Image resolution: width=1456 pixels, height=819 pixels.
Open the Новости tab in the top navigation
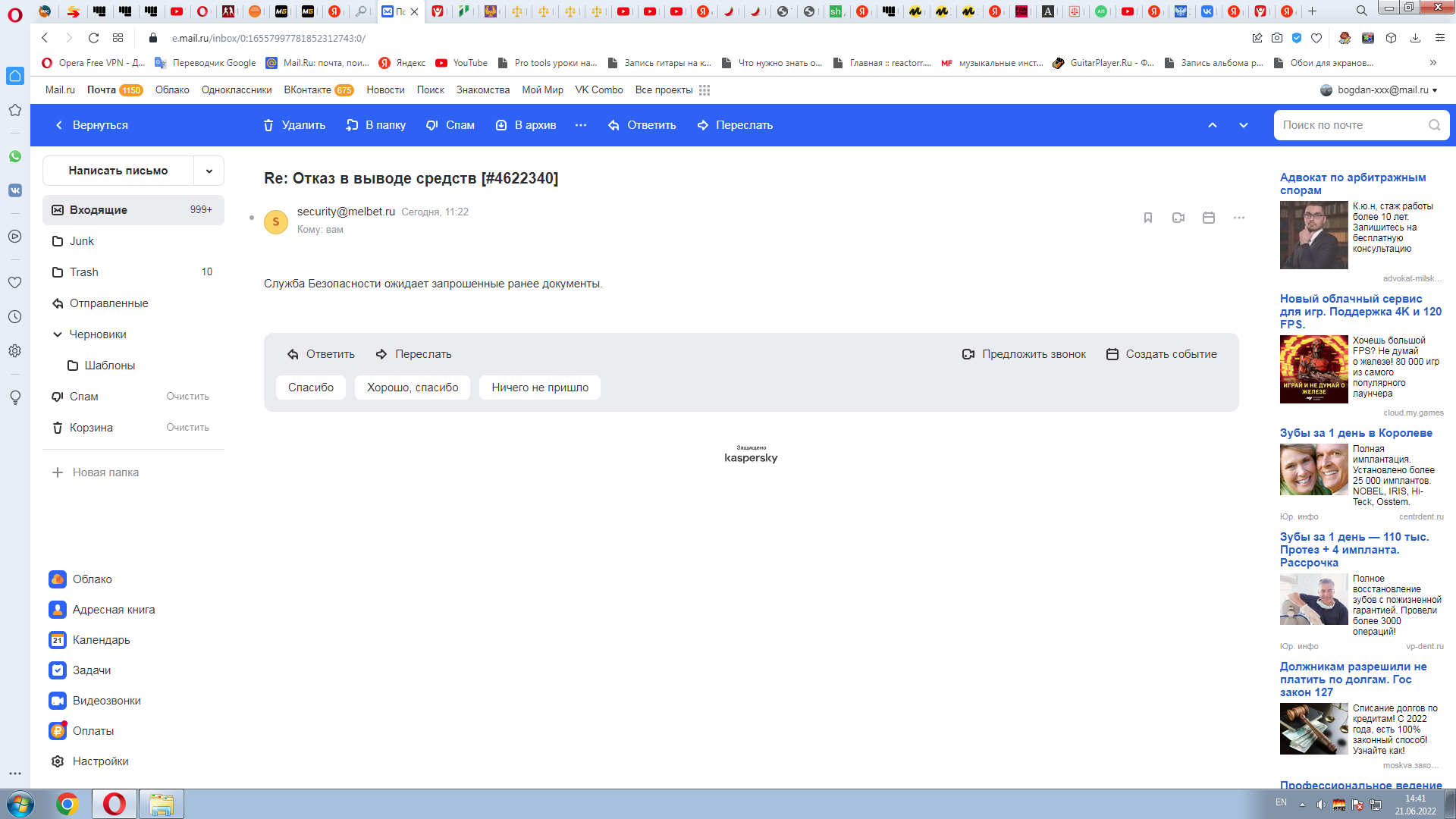click(385, 90)
